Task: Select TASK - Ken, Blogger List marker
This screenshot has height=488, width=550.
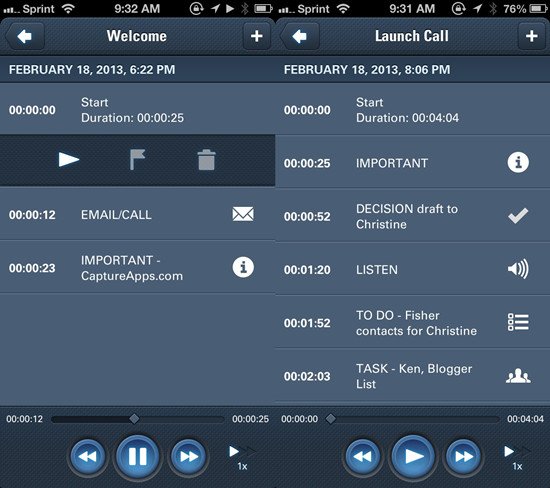Action: point(412,376)
